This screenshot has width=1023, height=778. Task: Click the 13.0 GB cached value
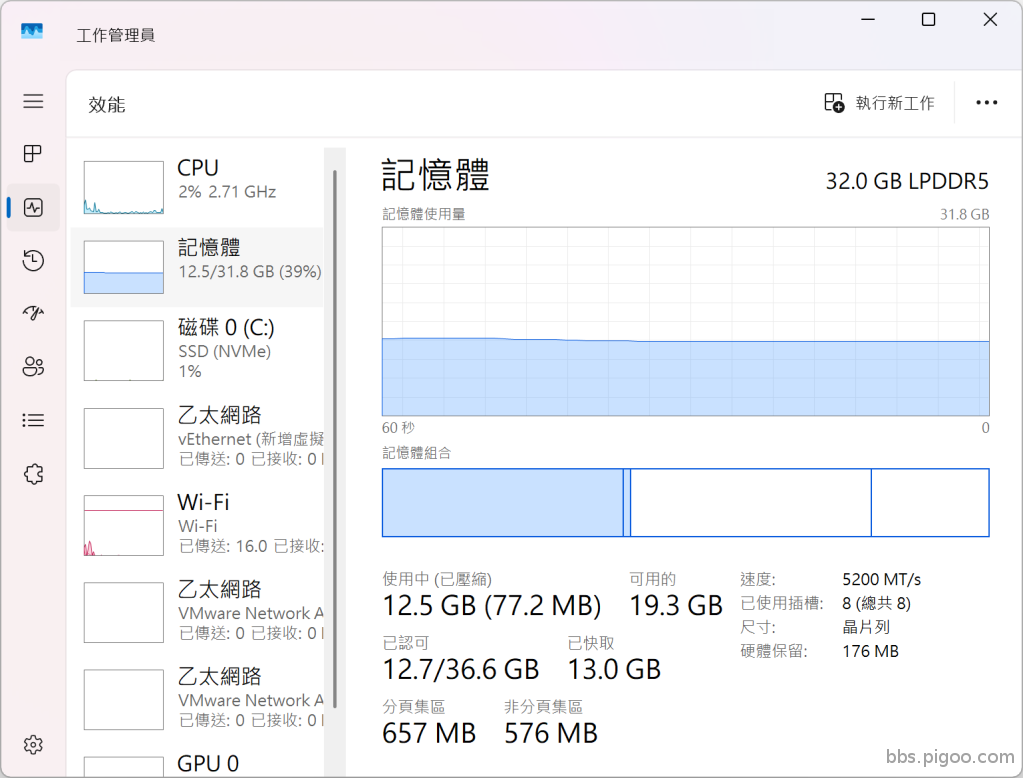[x=614, y=670]
